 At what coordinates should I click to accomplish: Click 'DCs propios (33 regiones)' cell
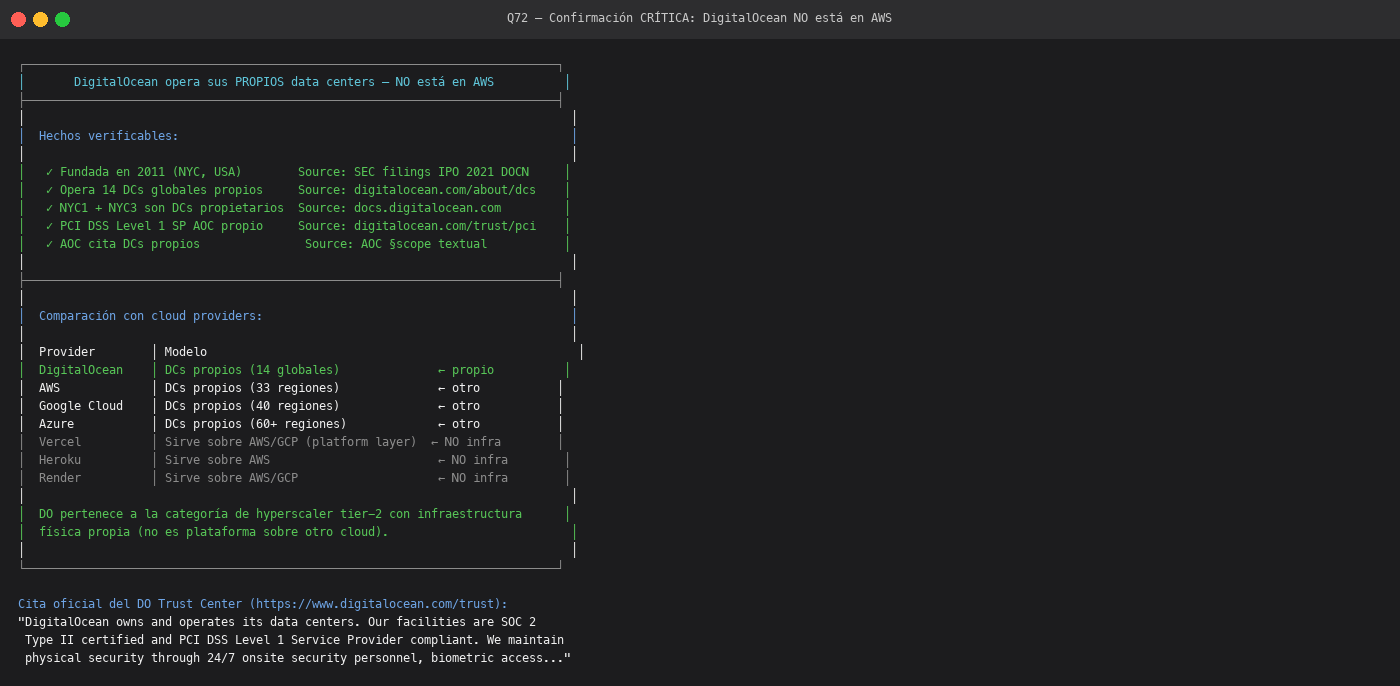pos(252,388)
